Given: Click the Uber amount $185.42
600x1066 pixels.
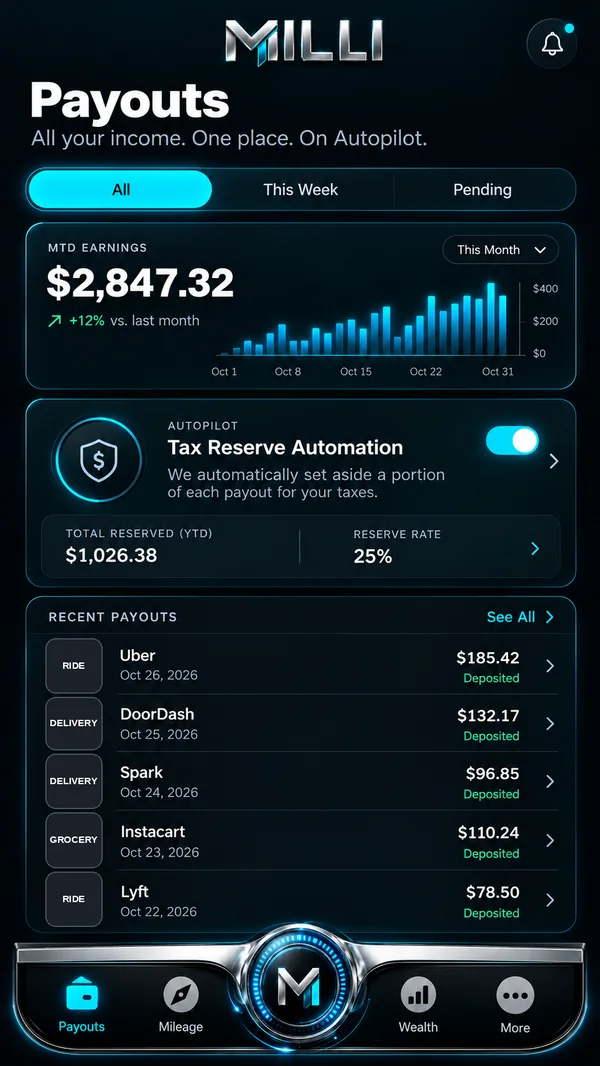Looking at the screenshot, I should 488,657.
